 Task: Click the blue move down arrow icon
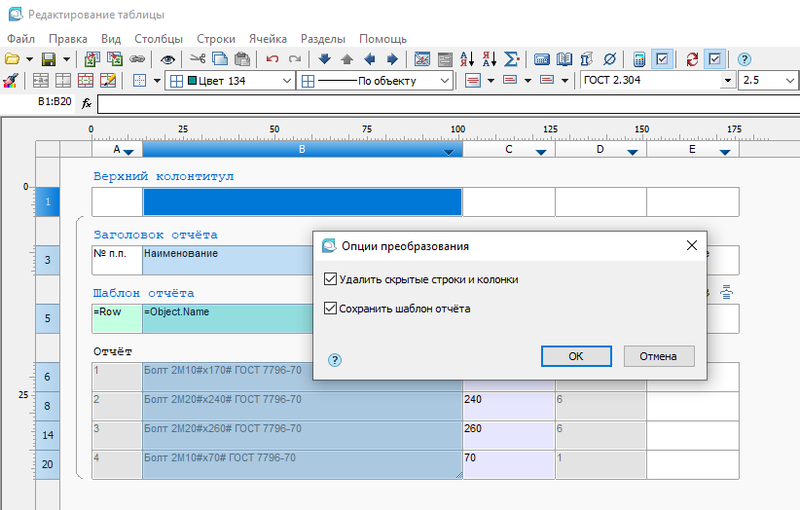[324, 59]
